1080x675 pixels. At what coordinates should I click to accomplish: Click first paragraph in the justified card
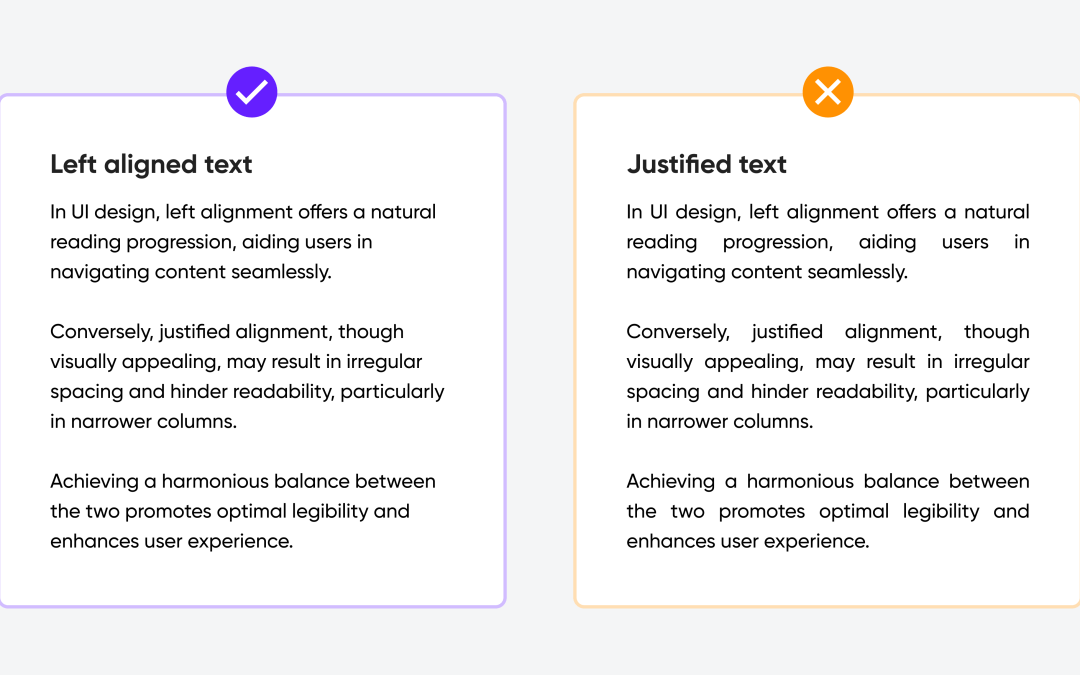828,241
